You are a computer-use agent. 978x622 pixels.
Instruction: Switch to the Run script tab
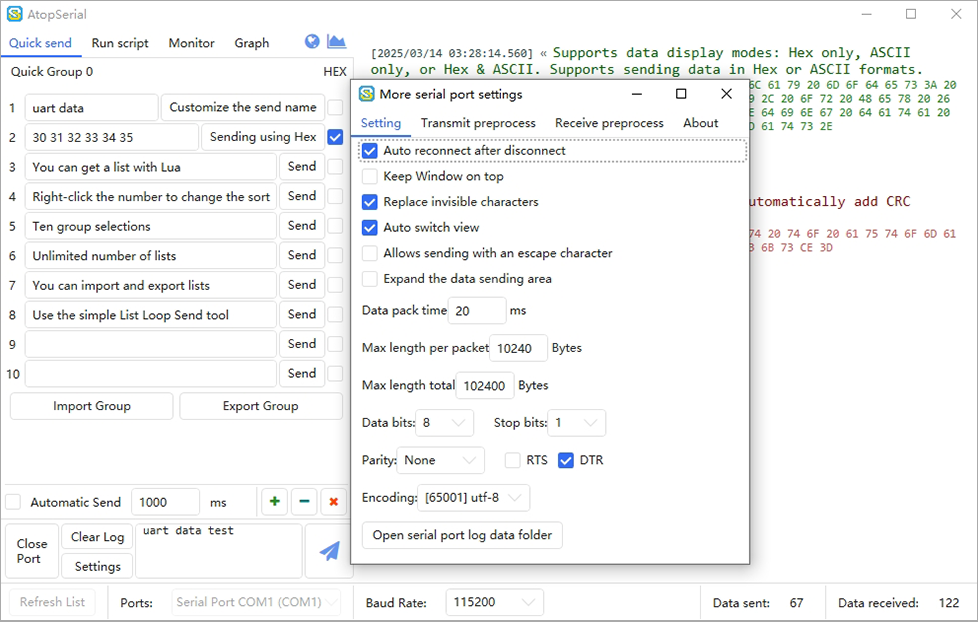(x=120, y=43)
